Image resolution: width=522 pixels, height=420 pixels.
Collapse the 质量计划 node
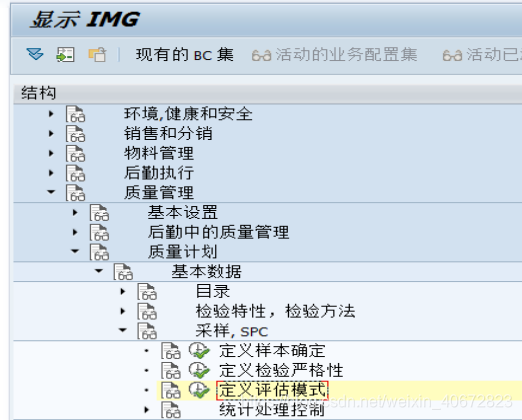coord(75,251)
